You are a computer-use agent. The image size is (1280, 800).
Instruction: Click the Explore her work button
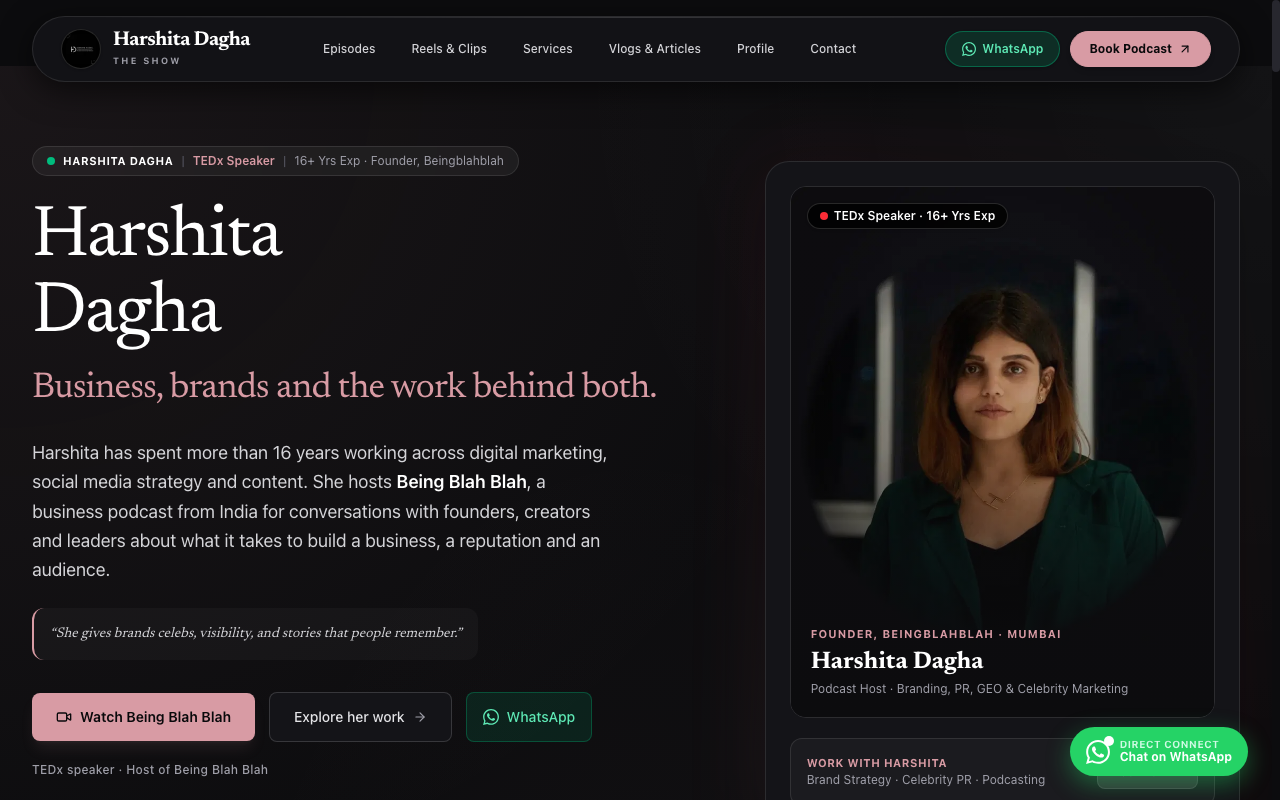[360, 717]
